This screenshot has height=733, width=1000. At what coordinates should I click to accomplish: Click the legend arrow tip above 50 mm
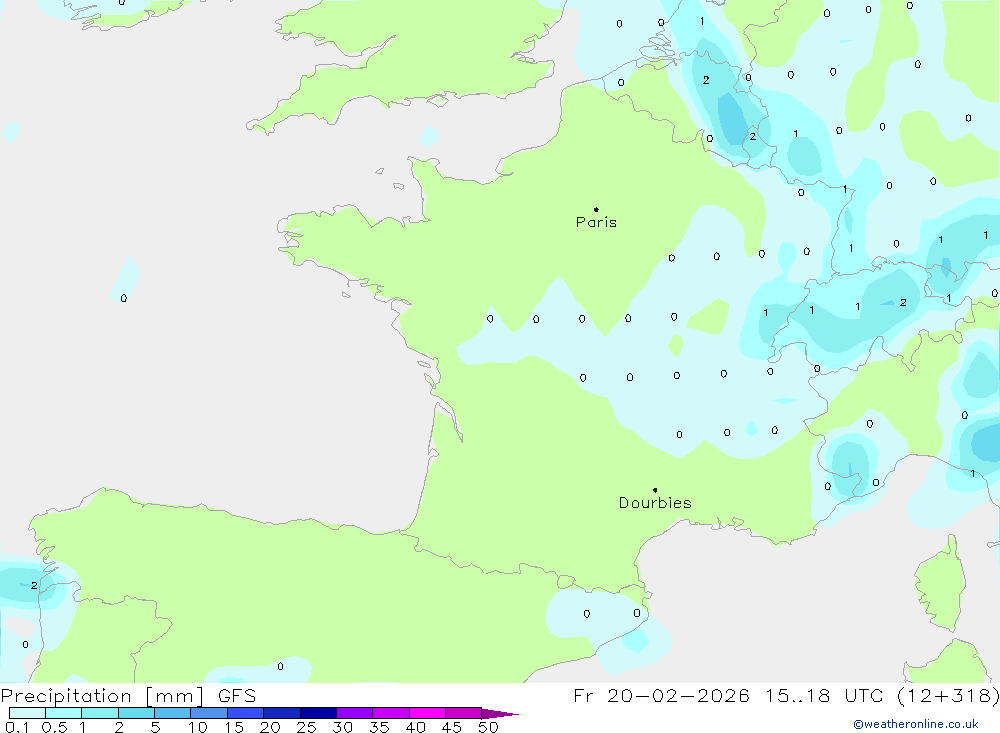(x=501, y=714)
